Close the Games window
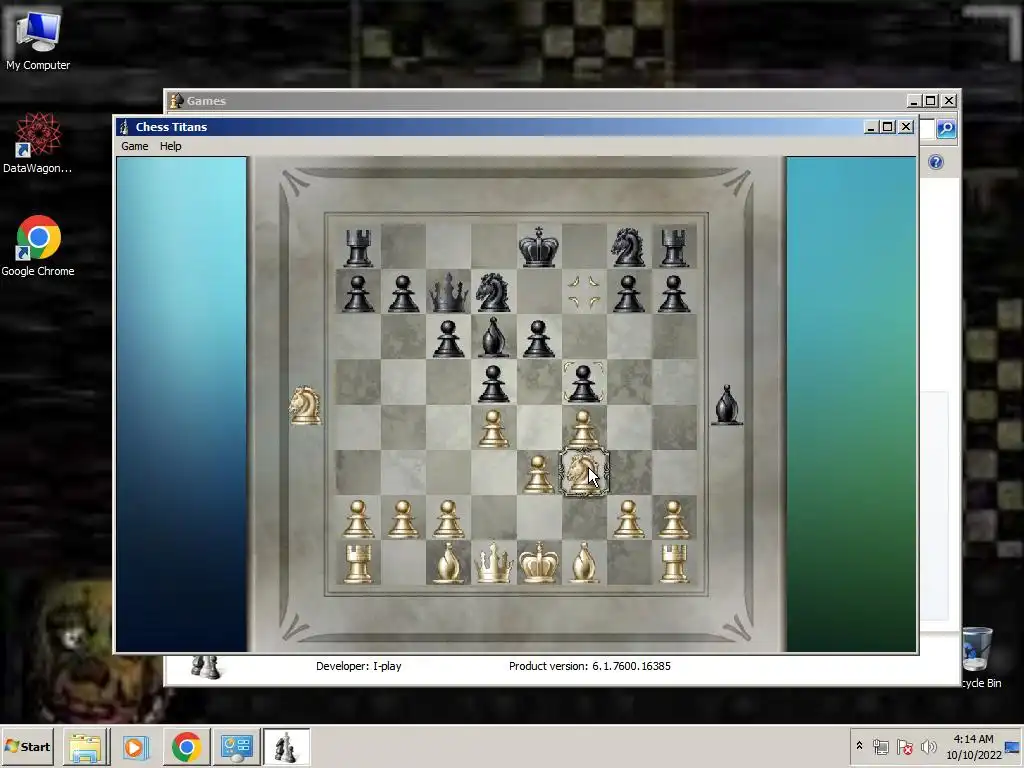 950,101
